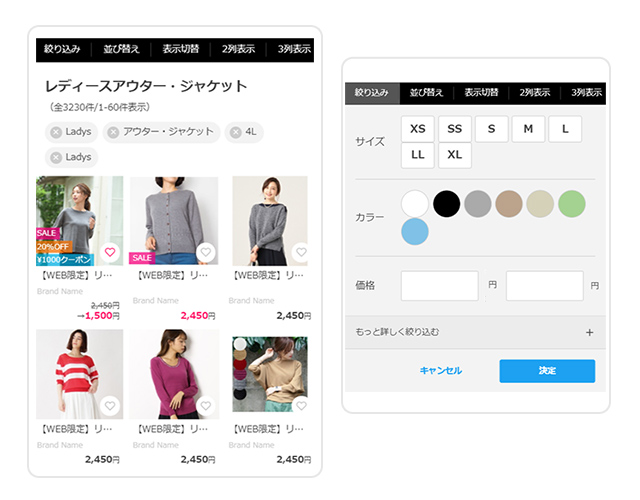Favorite the magenta long-sleeve top product

click(206, 406)
